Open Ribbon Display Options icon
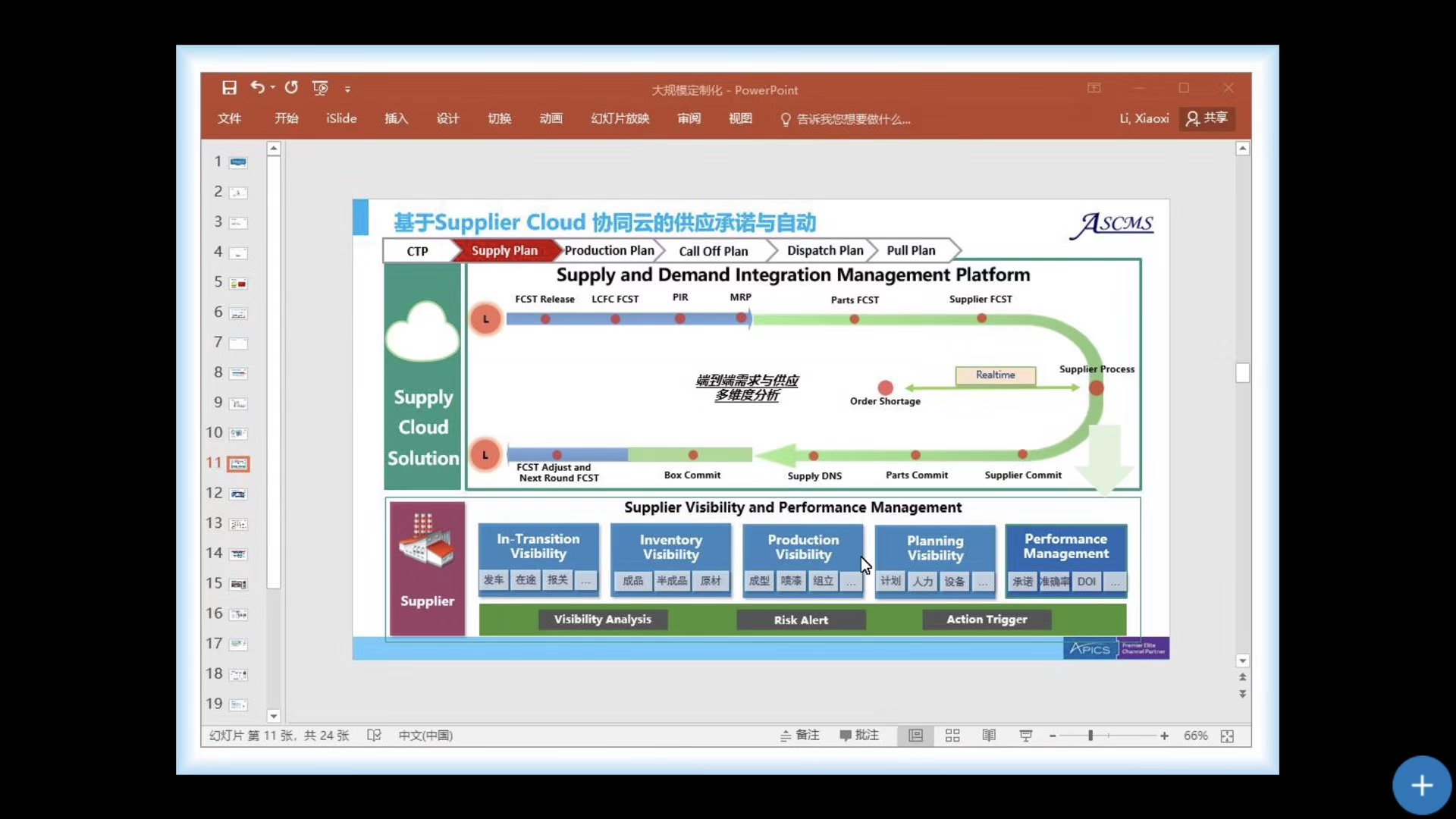This screenshot has width=1456, height=819. pyautogui.click(x=1094, y=88)
